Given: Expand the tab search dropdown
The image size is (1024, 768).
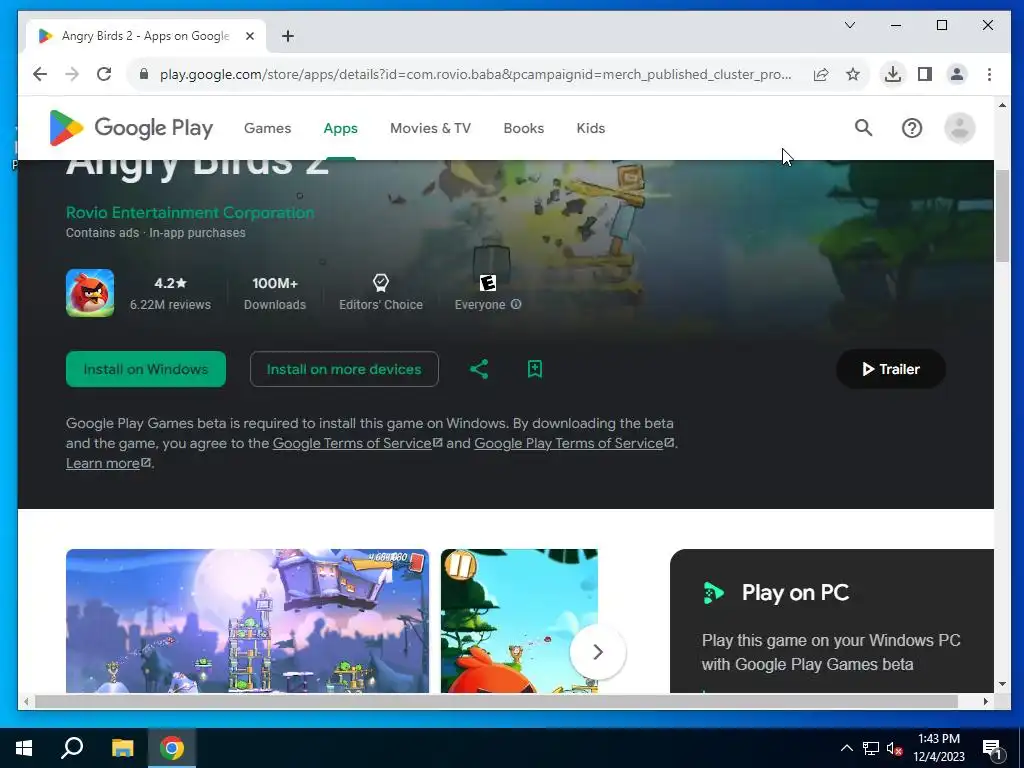Looking at the screenshot, I should coord(850,25).
